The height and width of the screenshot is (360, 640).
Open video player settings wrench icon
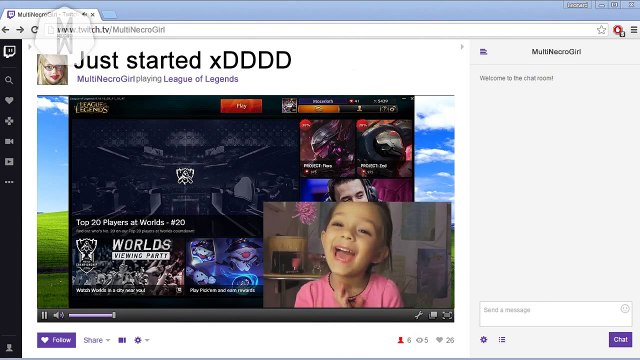(x=418, y=315)
